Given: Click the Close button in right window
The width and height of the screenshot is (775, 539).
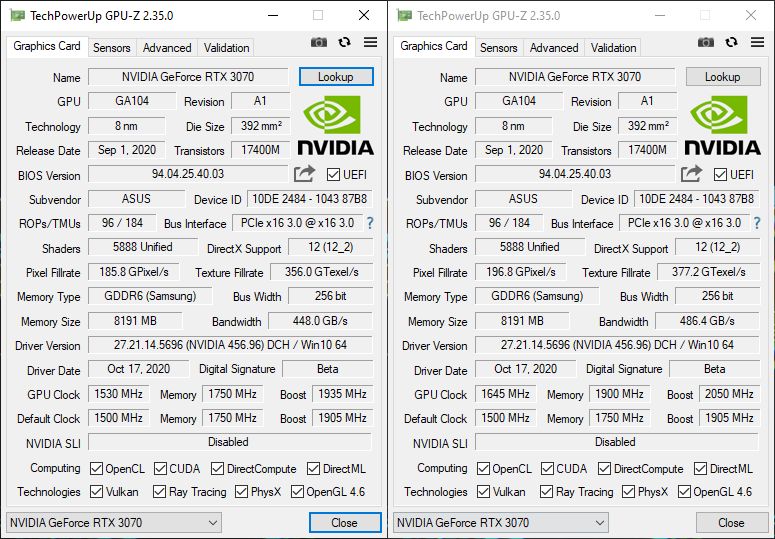Looking at the screenshot, I should 732,523.
